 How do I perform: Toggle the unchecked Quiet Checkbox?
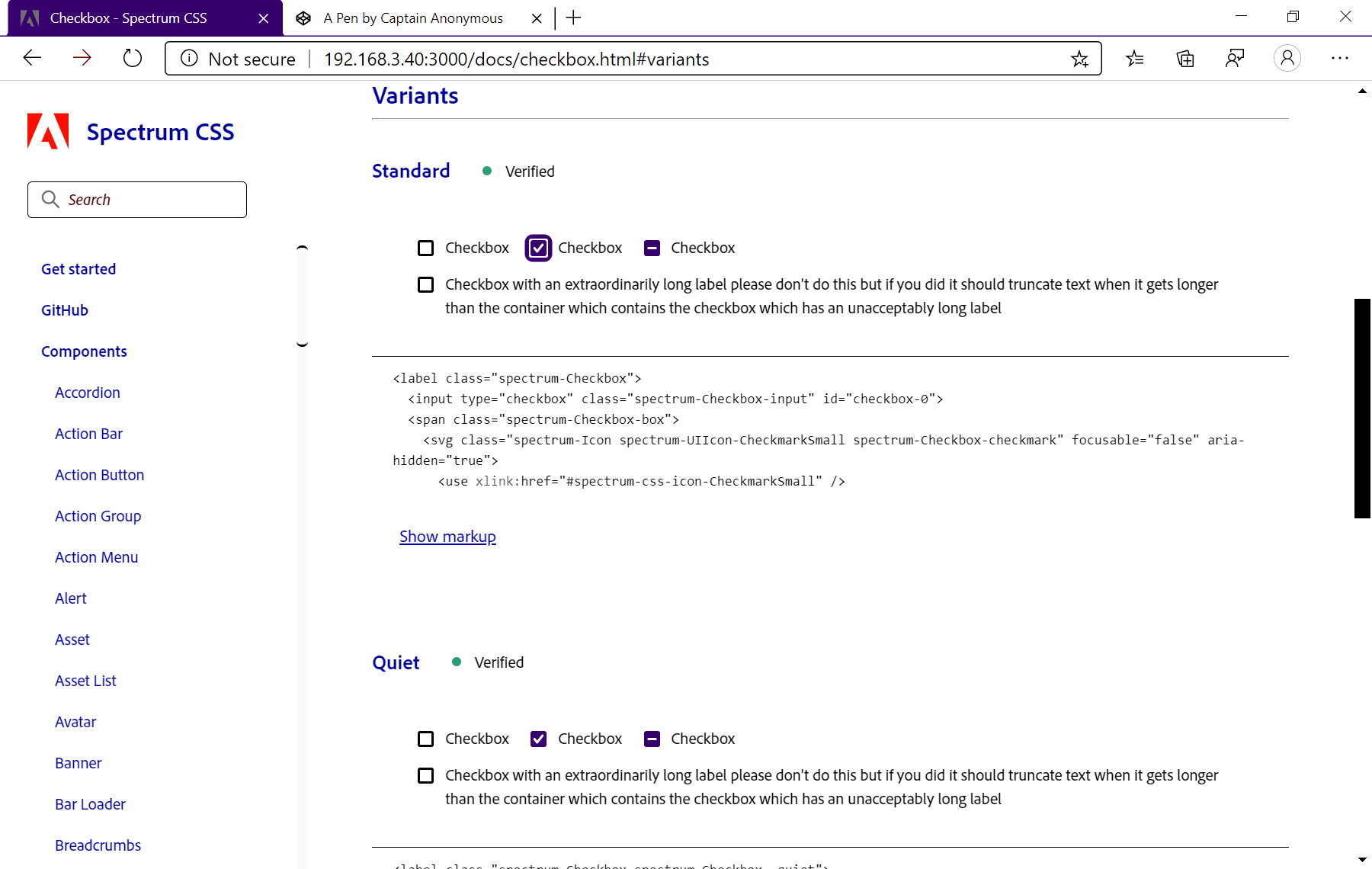pyautogui.click(x=425, y=739)
